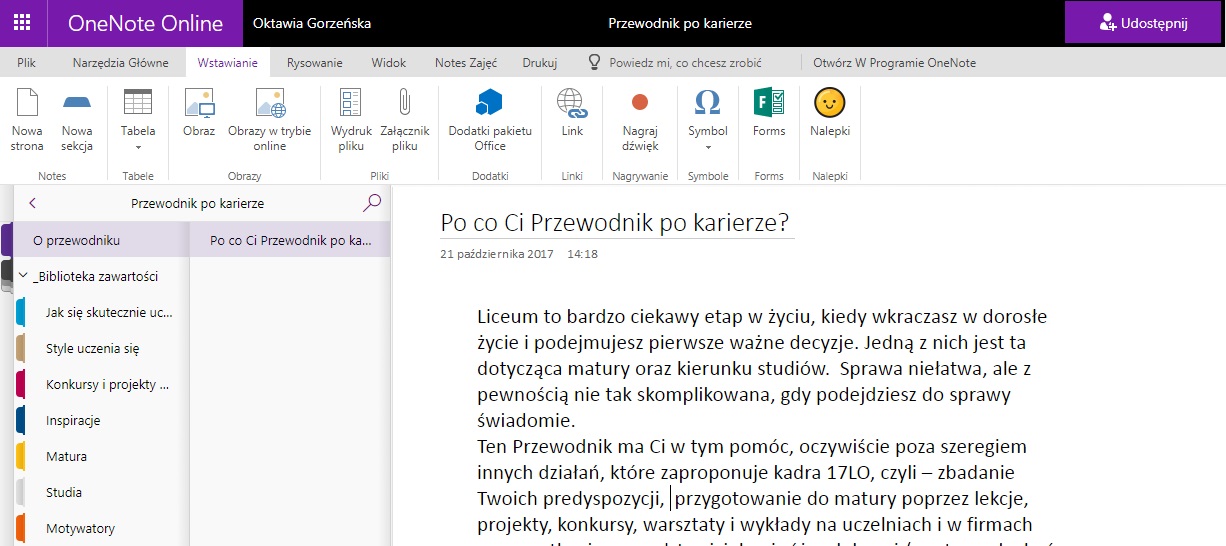Click the Udostępnij share button
Screen dimensions: 1226x546
click(1145, 23)
